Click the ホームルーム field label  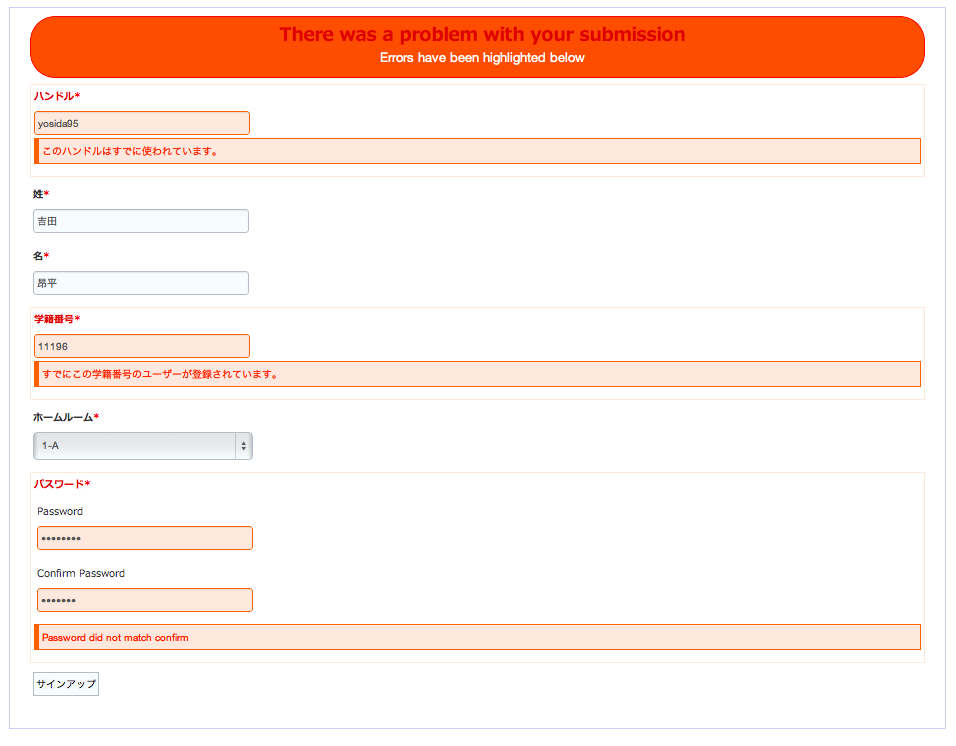click(x=65, y=417)
